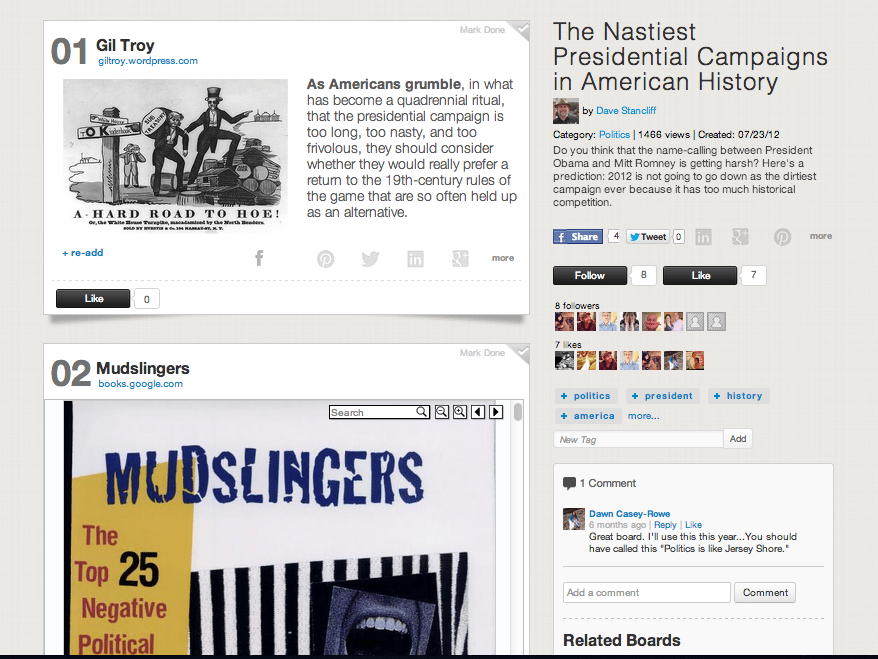
Task: Mark Done checkmark for Gil Troy item
Action: tap(521, 29)
